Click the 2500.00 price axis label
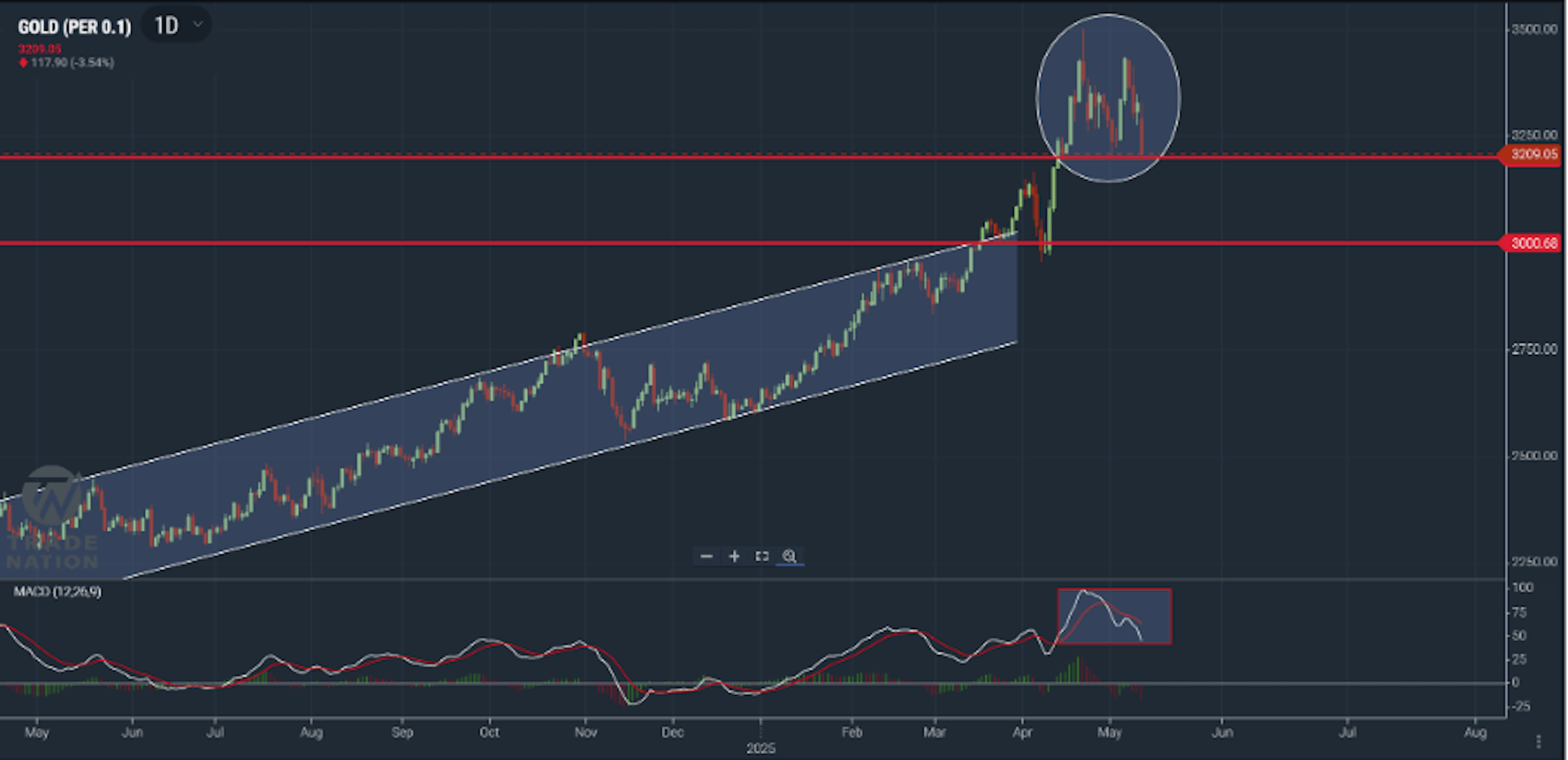 point(1535,455)
